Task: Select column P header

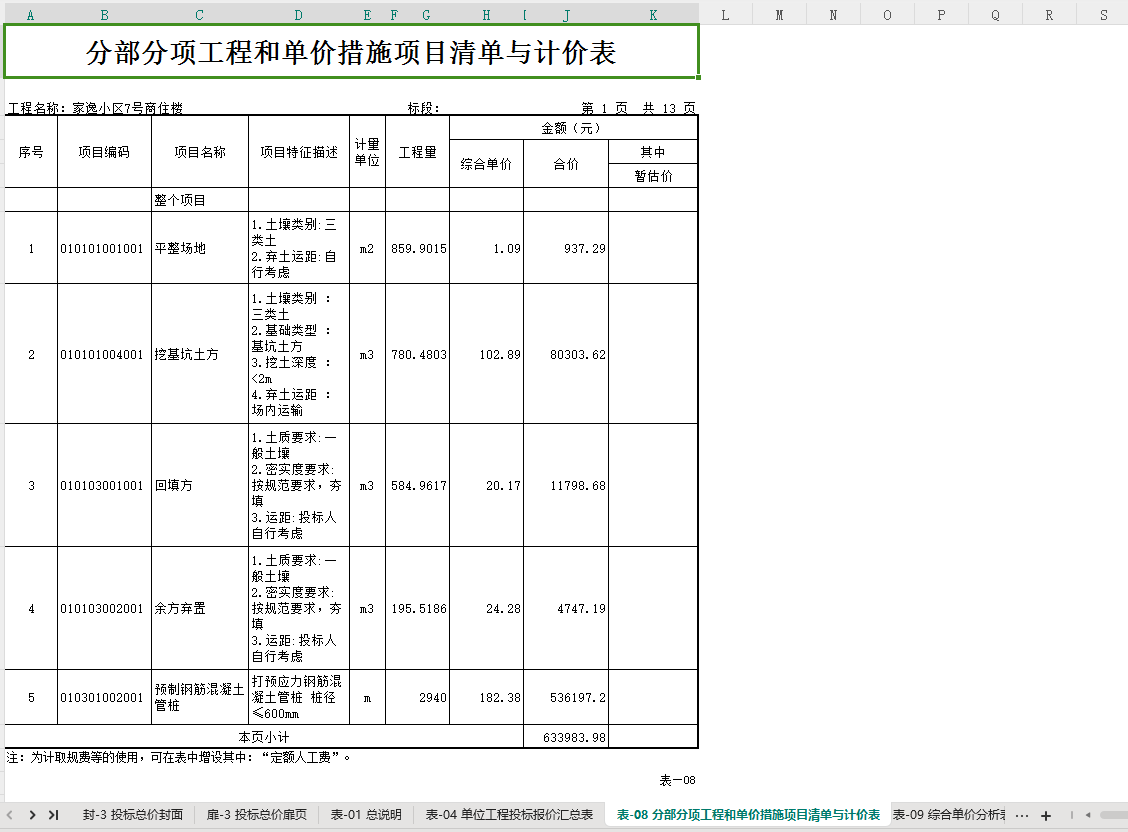Action: (x=941, y=15)
